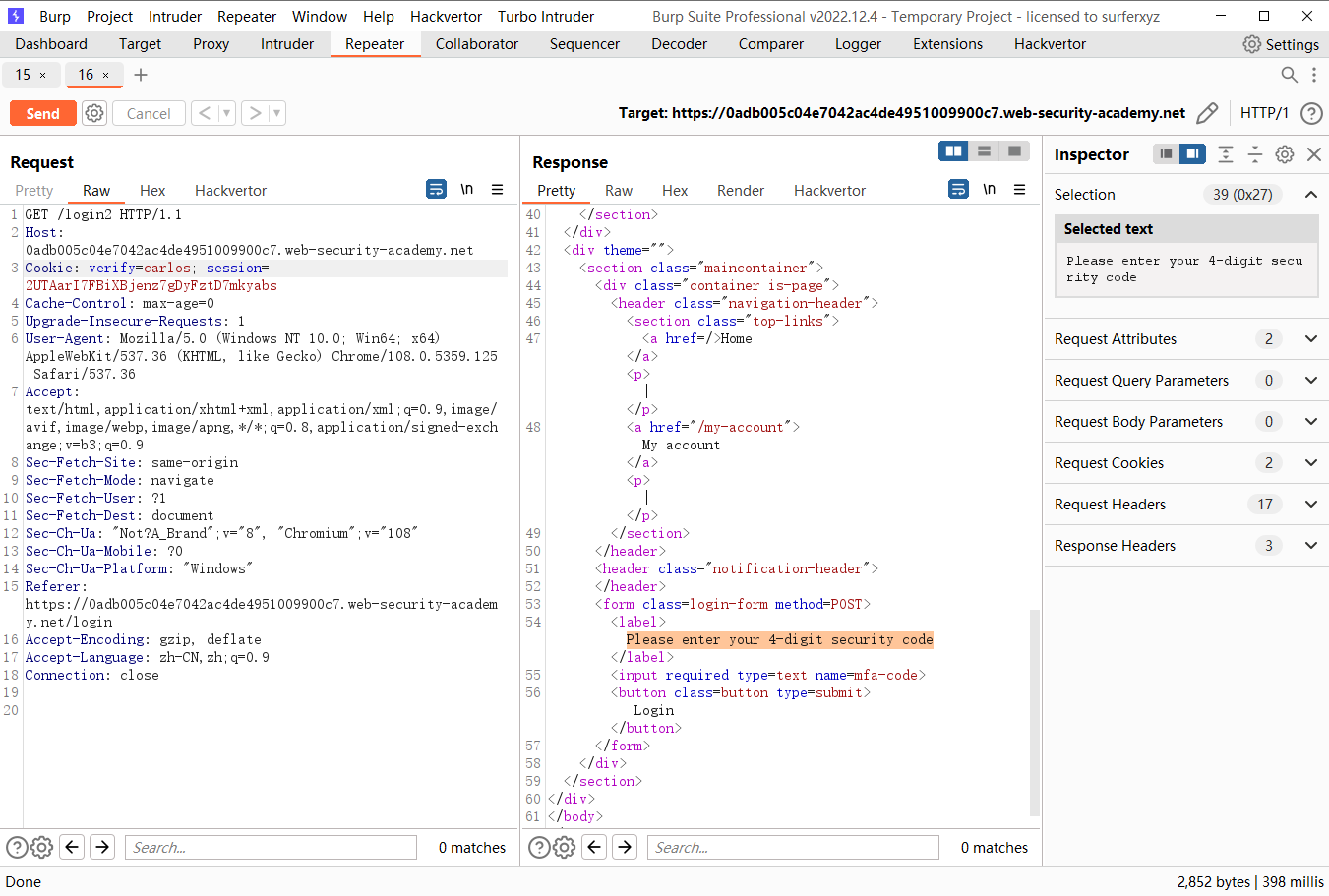Viewport: 1329px width, 896px height.
Task: Open request search settings gear
Action: (41, 847)
